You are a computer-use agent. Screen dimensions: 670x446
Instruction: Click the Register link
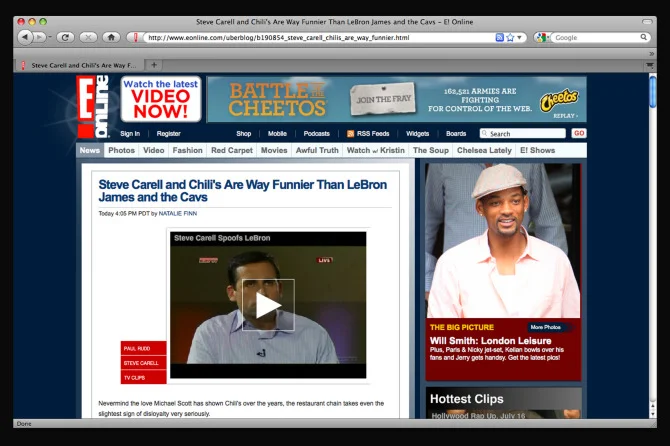point(168,134)
